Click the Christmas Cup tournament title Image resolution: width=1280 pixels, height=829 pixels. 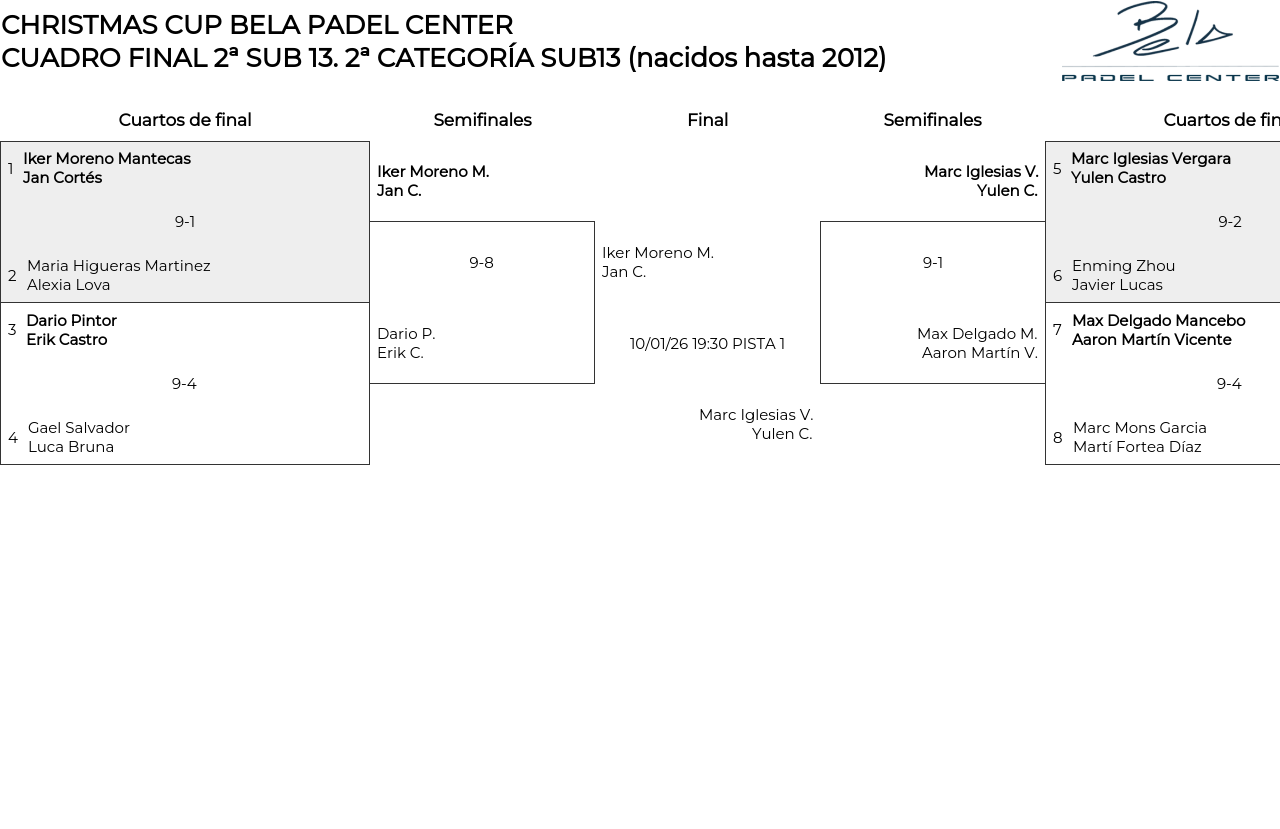[x=257, y=25]
